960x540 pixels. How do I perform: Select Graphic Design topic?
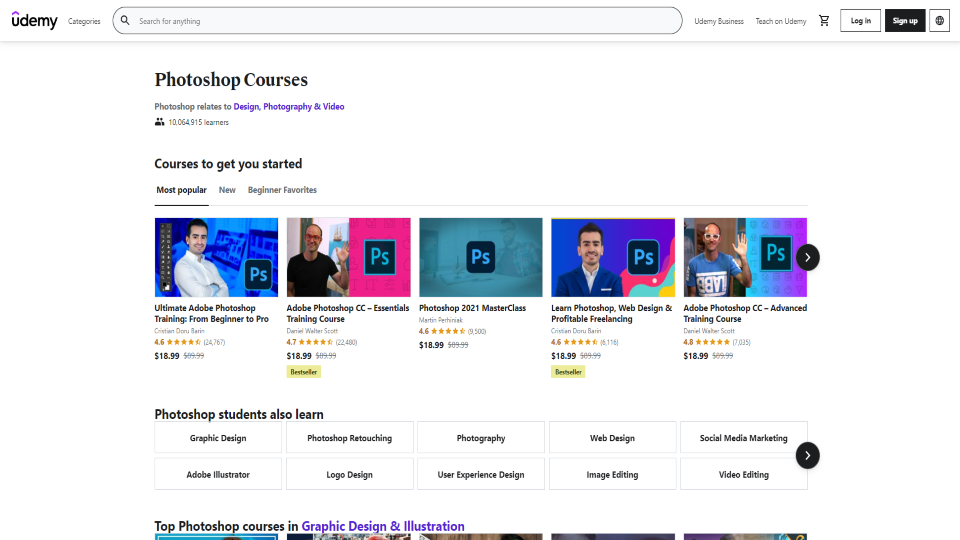(x=218, y=438)
